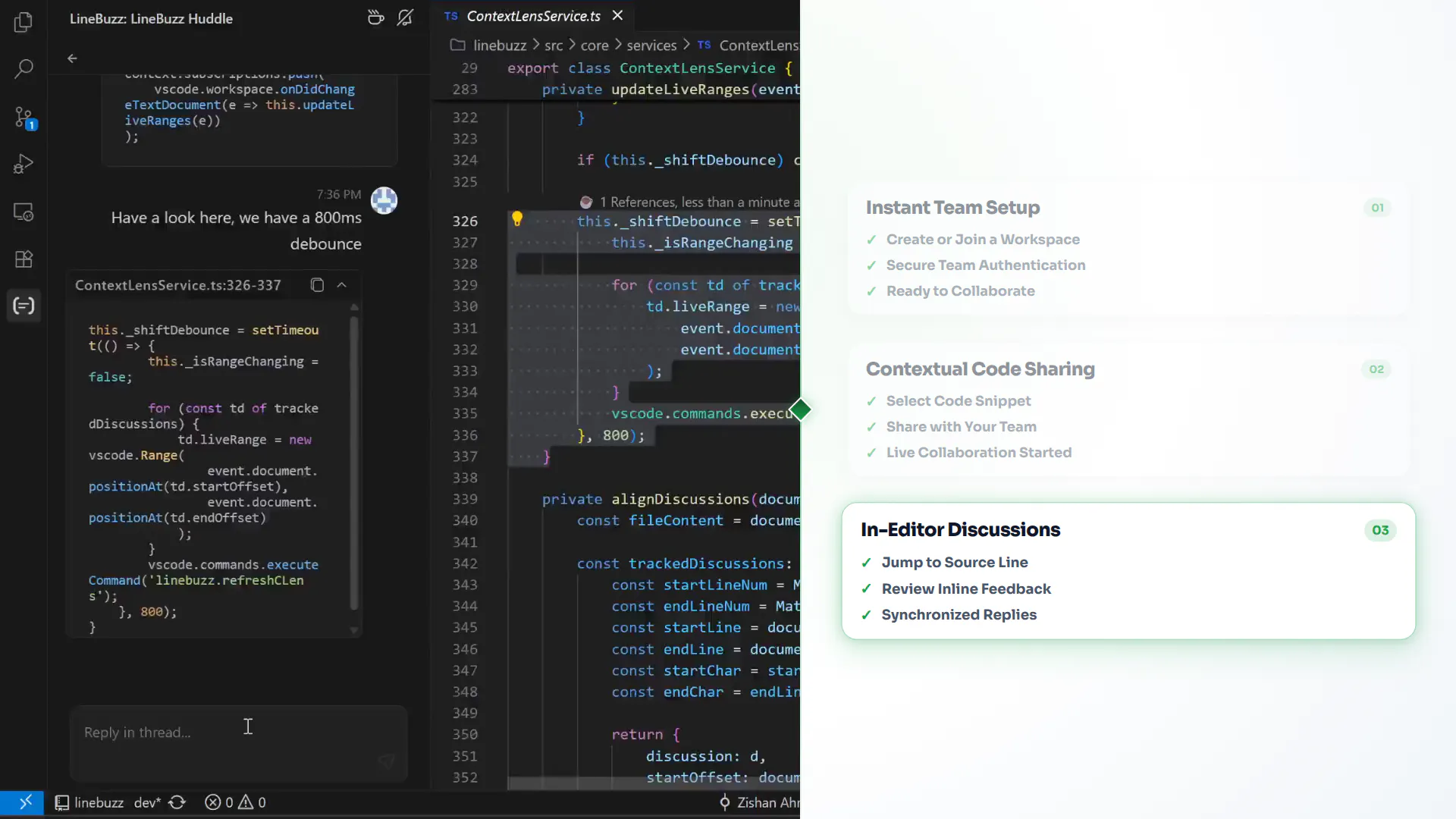Click the 02 step badge

[x=1376, y=369]
